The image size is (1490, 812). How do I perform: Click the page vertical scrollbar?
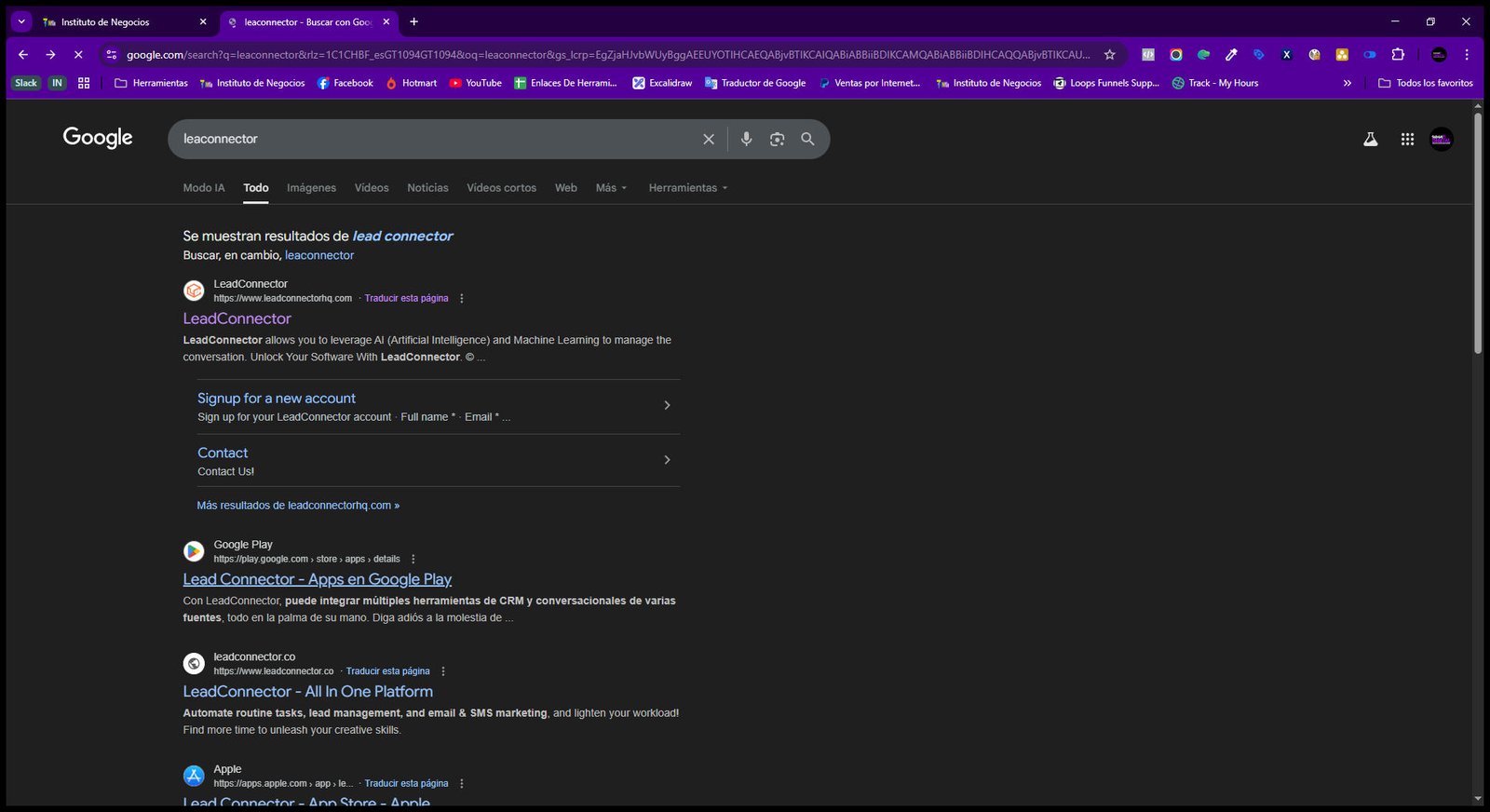pos(1478,233)
